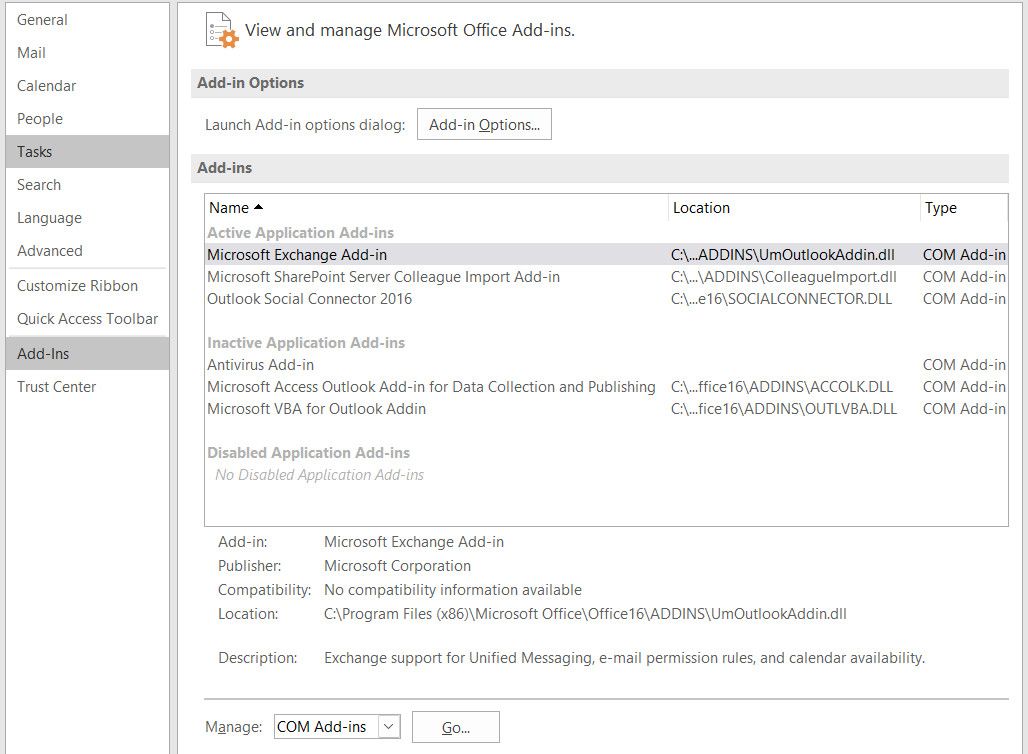This screenshot has width=1028, height=754.
Task: Switch to the General options tab
Action: (42, 20)
